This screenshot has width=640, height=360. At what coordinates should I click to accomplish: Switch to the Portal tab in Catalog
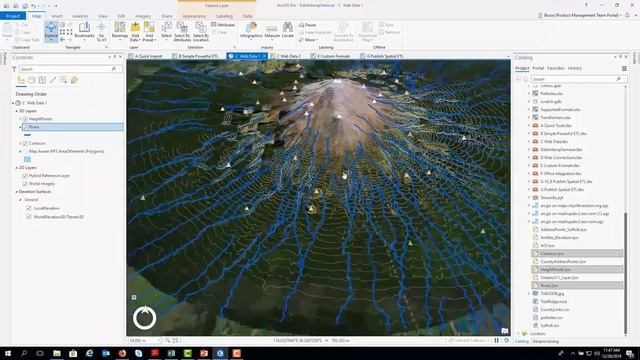(x=538, y=68)
